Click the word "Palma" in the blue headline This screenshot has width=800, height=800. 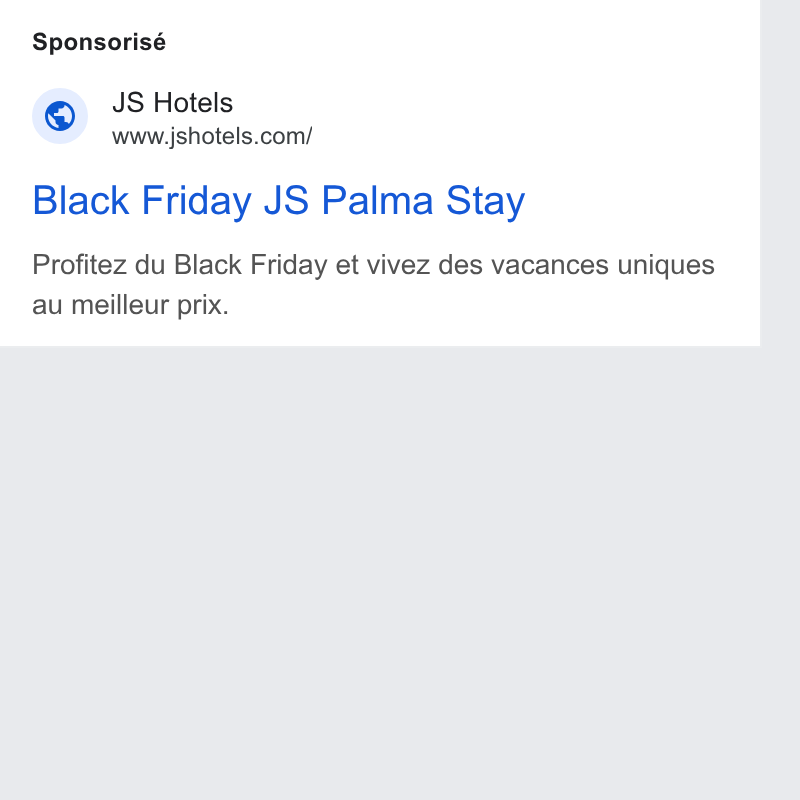pos(377,201)
